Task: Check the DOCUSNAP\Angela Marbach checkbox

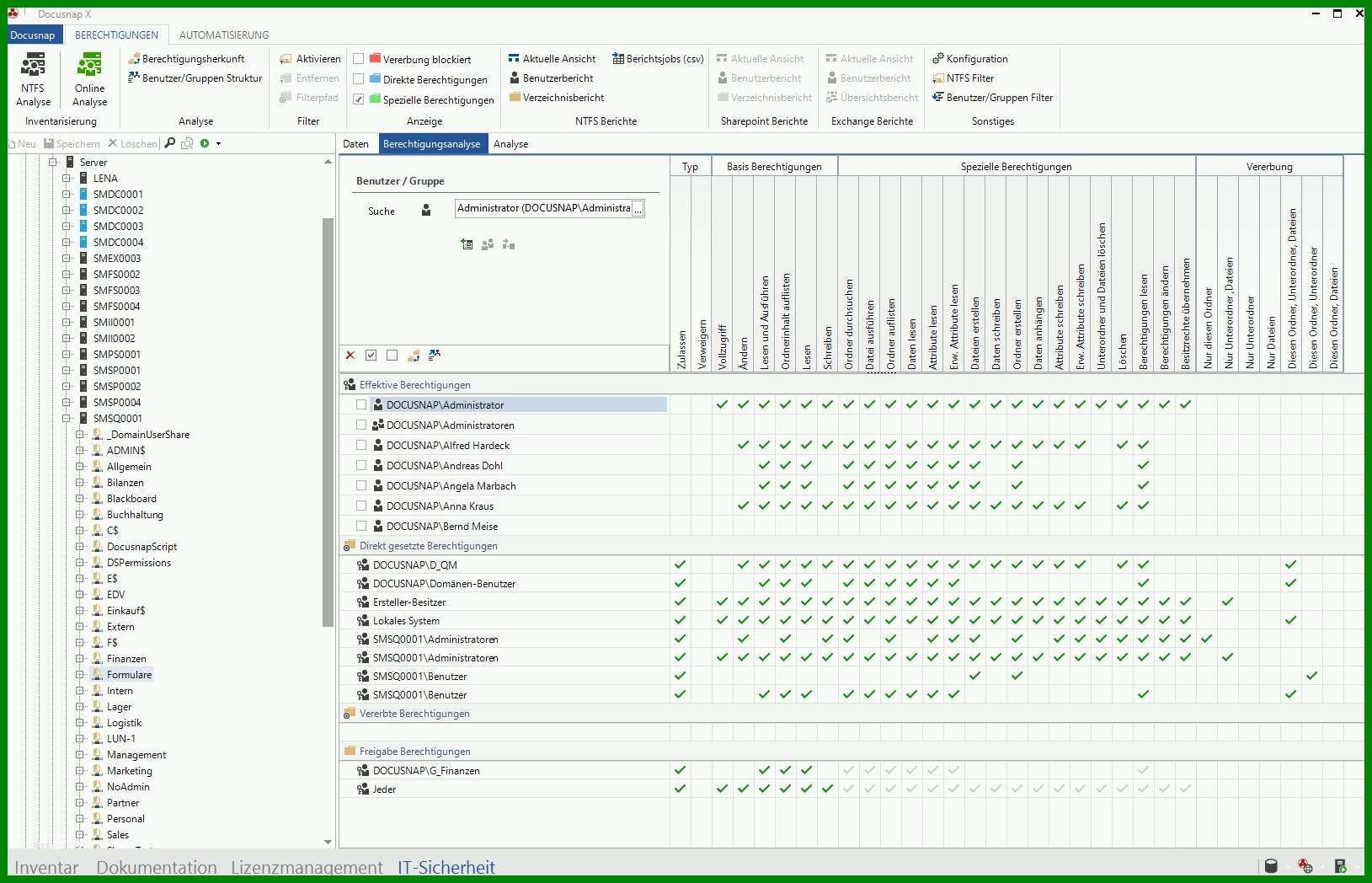Action: 361,486
